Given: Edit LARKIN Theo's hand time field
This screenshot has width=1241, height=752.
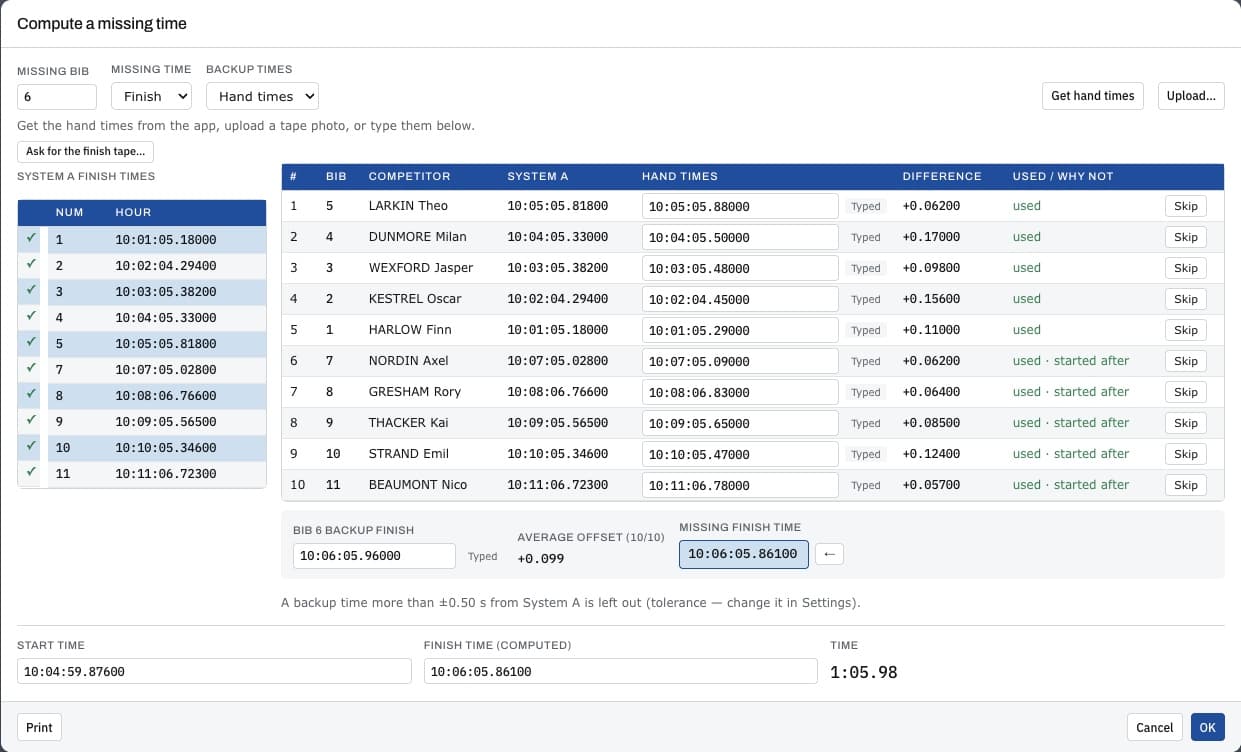Looking at the screenshot, I should click(740, 206).
